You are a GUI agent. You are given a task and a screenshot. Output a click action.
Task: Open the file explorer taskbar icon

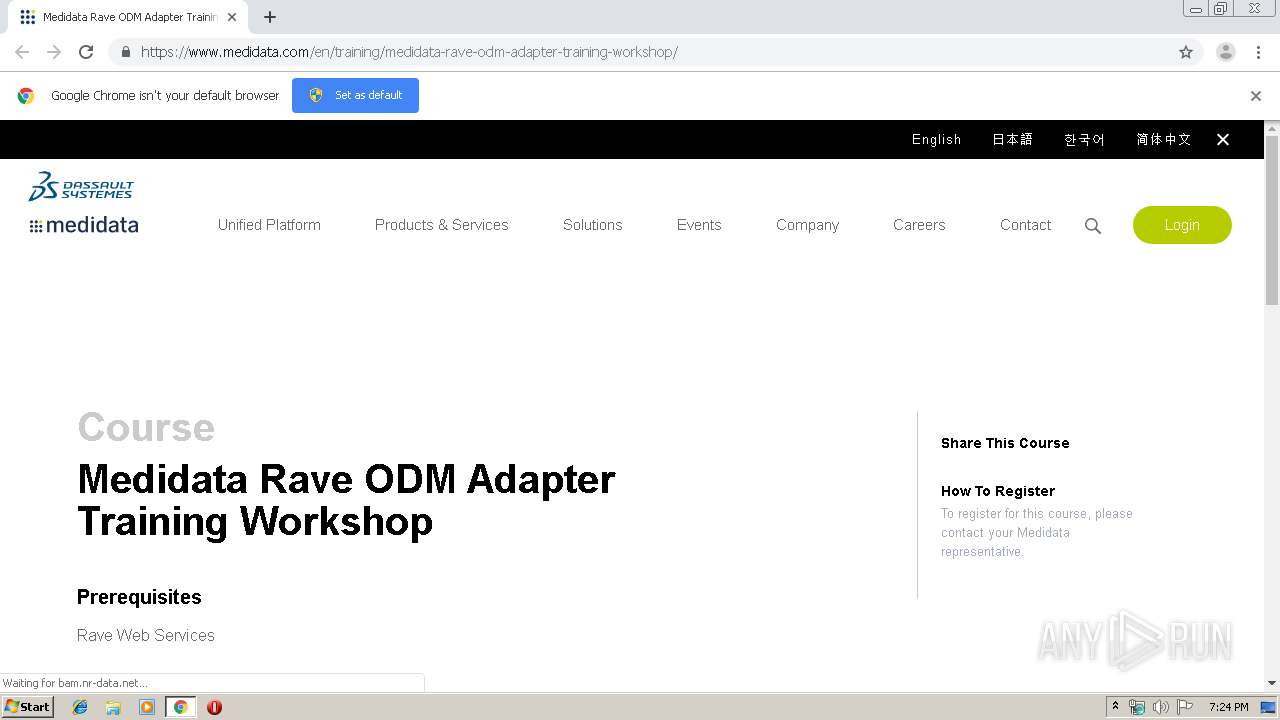pos(113,707)
